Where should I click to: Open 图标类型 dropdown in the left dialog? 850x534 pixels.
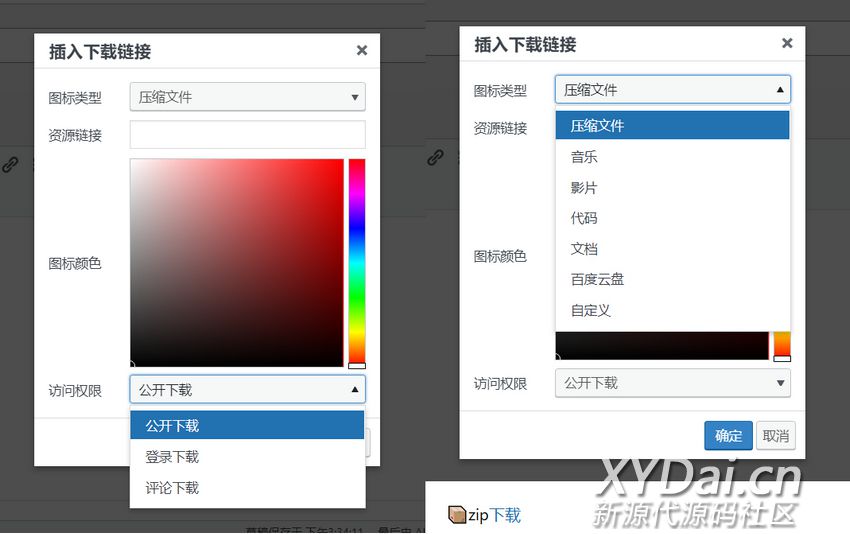tap(247, 97)
